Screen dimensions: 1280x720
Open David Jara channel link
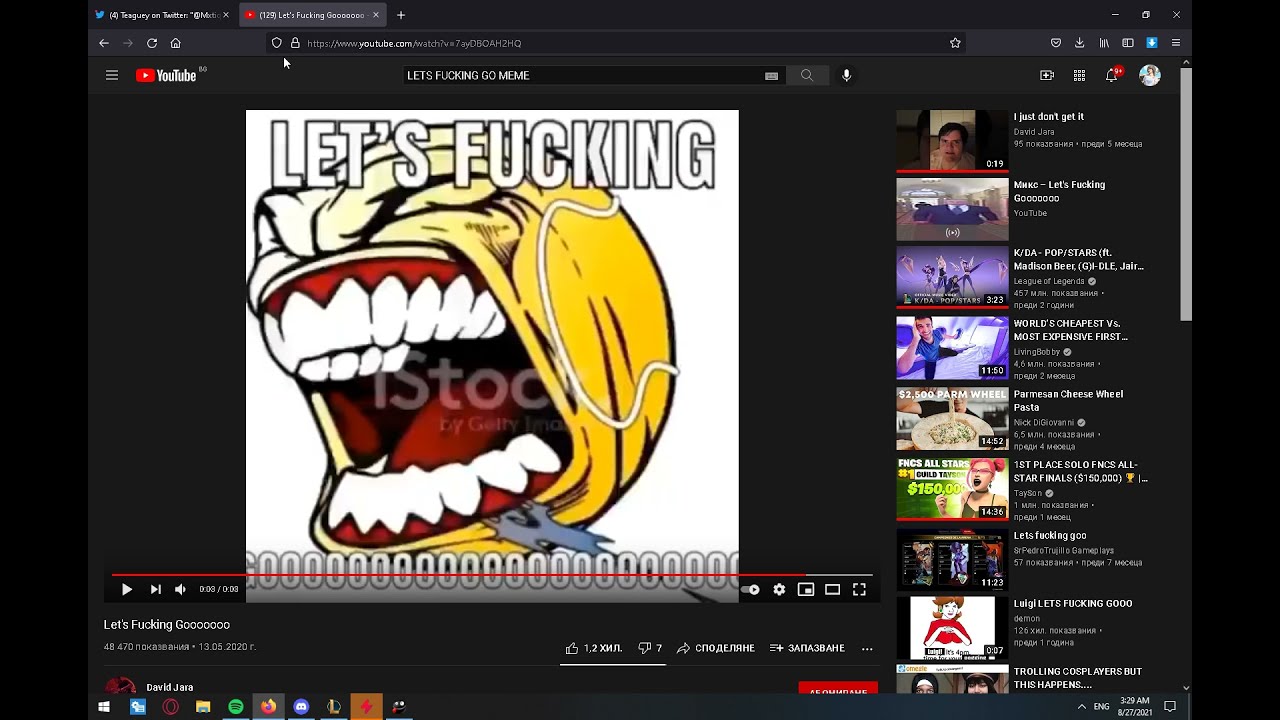(170, 687)
